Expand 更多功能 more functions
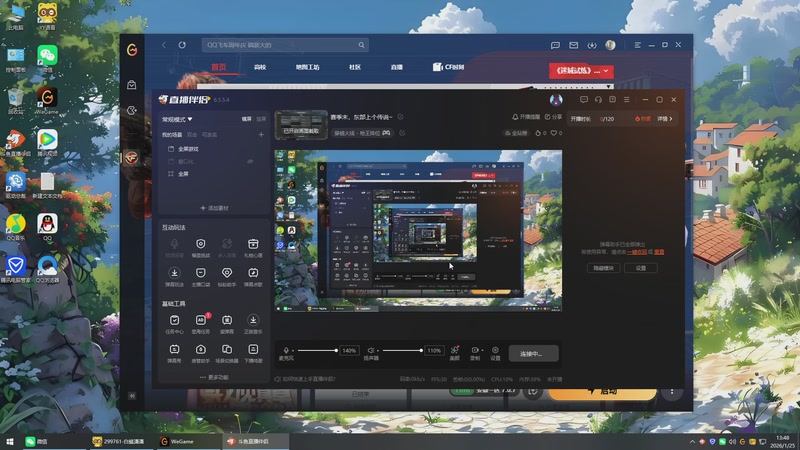The width and height of the screenshot is (800, 450). point(214,377)
